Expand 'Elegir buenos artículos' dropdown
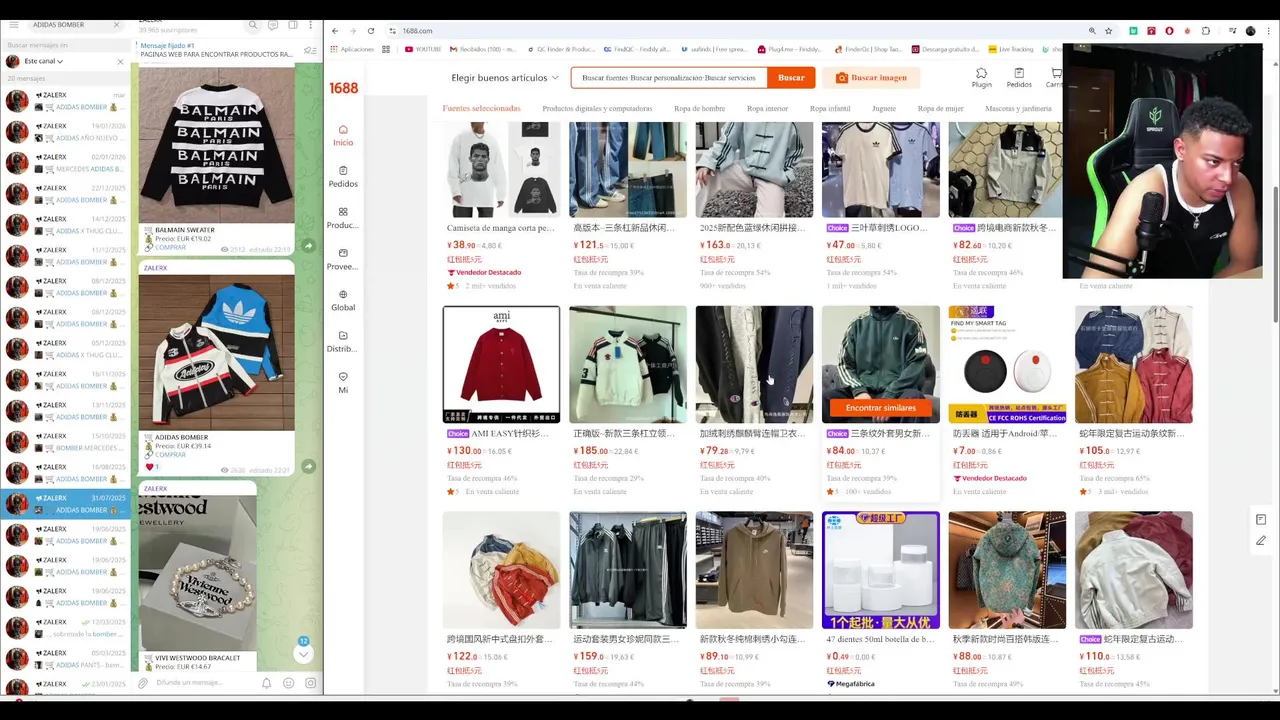The image size is (1280, 720). 505,77
